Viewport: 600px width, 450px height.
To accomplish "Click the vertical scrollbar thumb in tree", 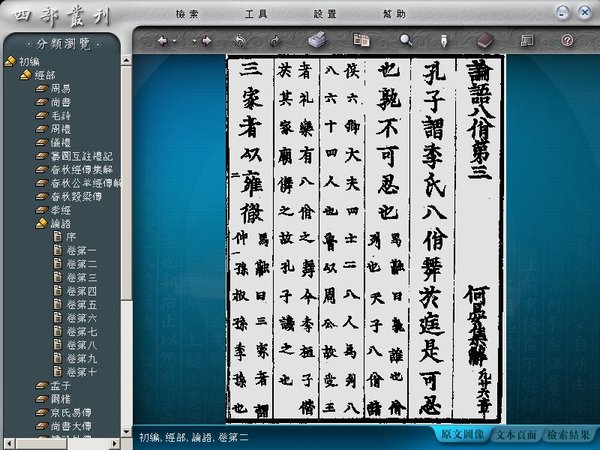I will point(127,184).
